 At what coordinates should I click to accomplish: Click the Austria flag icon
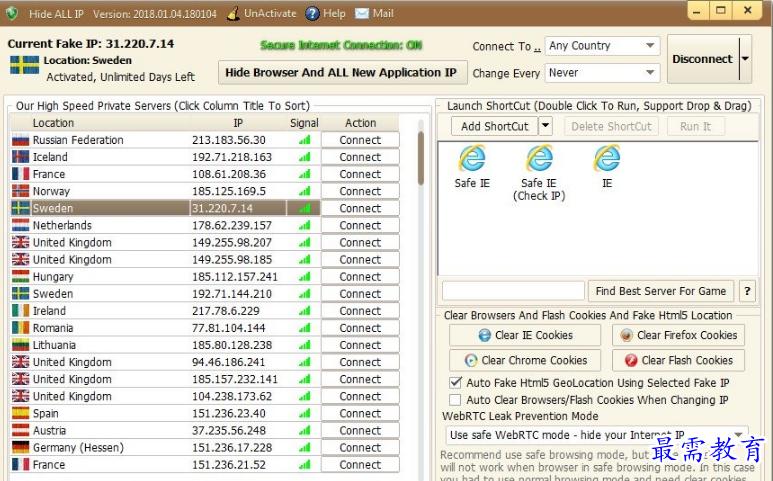point(20,430)
